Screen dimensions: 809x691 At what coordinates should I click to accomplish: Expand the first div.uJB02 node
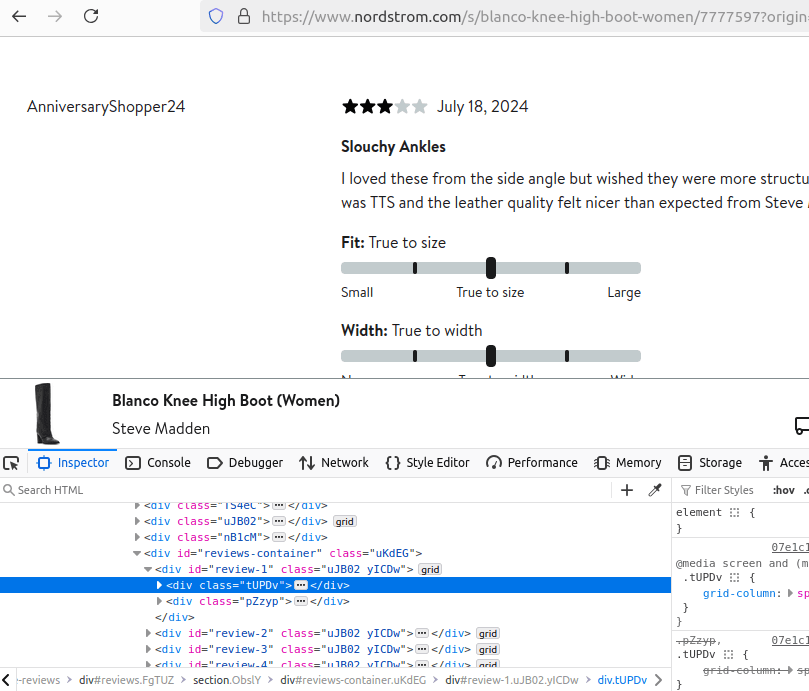(137, 521)
